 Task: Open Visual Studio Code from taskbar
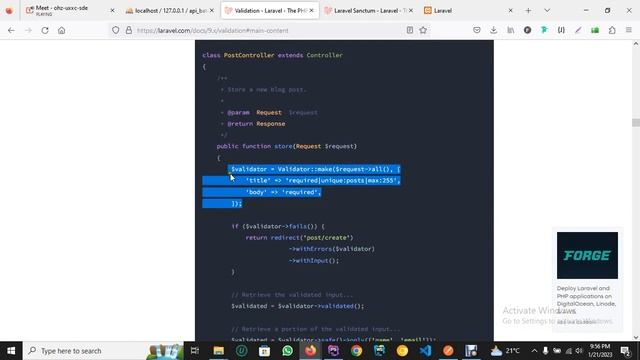pyautogui.click(x=425, y=351)
